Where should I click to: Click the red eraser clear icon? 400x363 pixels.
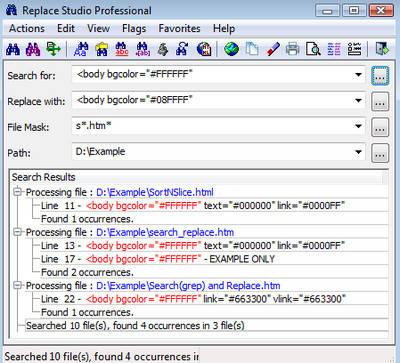click(x=273, y=50)
